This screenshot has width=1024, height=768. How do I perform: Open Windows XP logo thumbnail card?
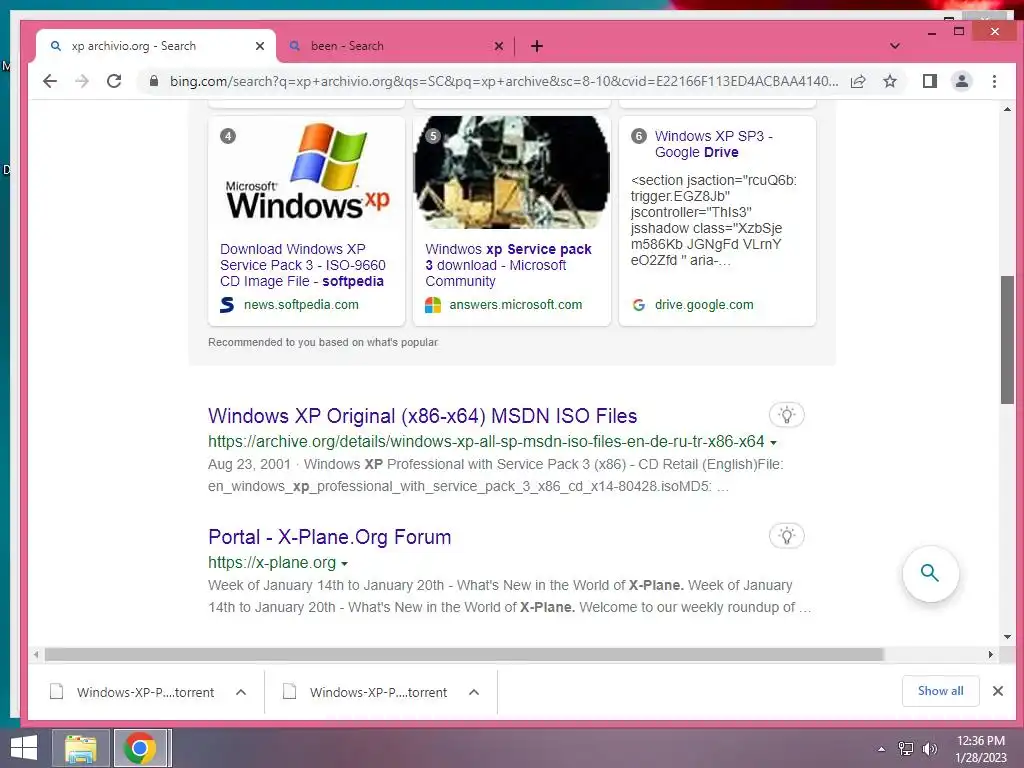click(x=306, y=172)
